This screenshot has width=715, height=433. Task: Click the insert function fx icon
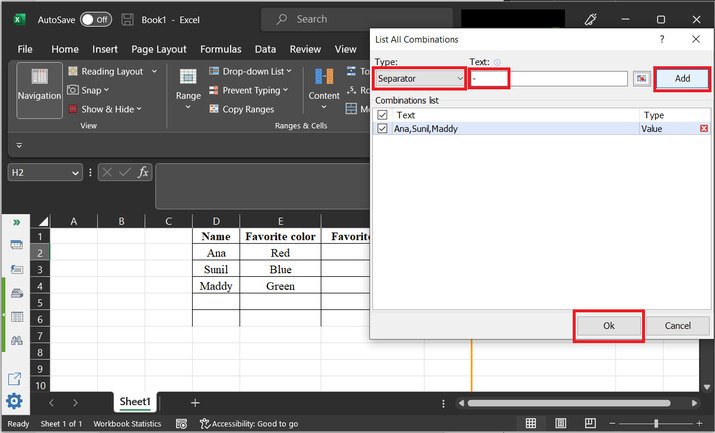[143, 173]
